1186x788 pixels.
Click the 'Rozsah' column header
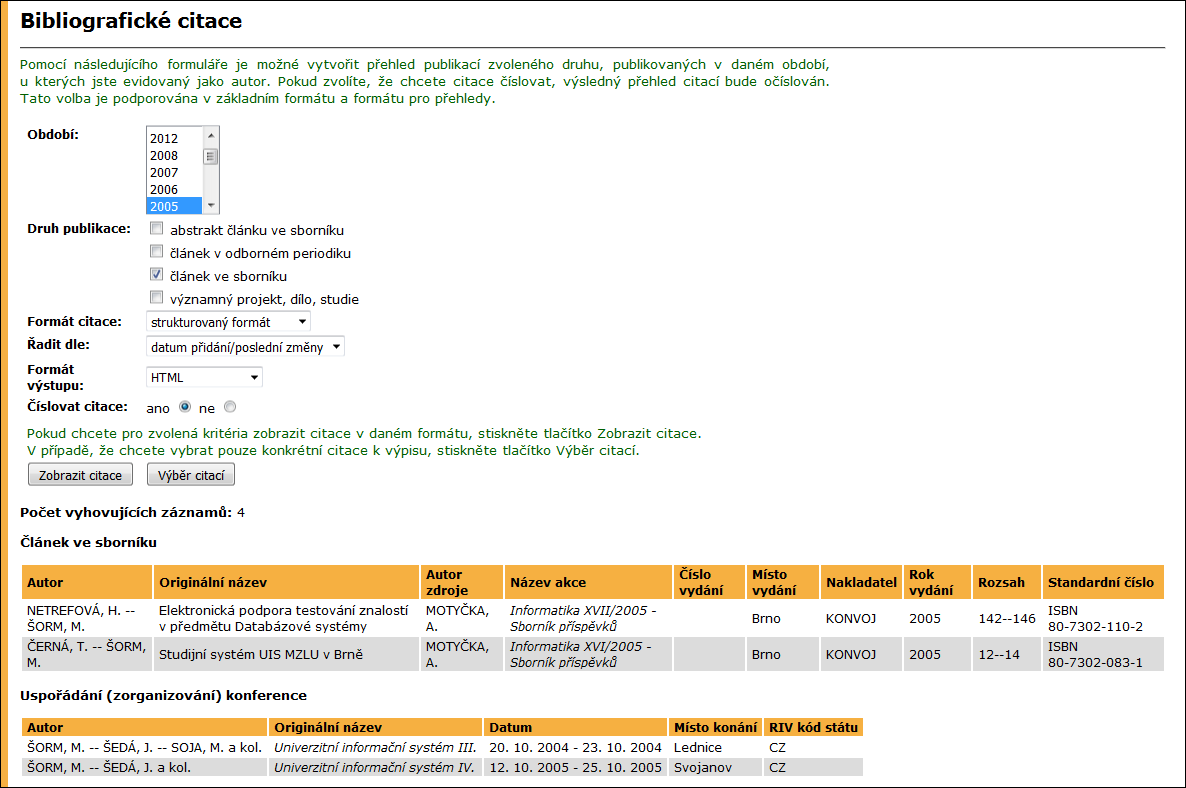coord(1007,582)
